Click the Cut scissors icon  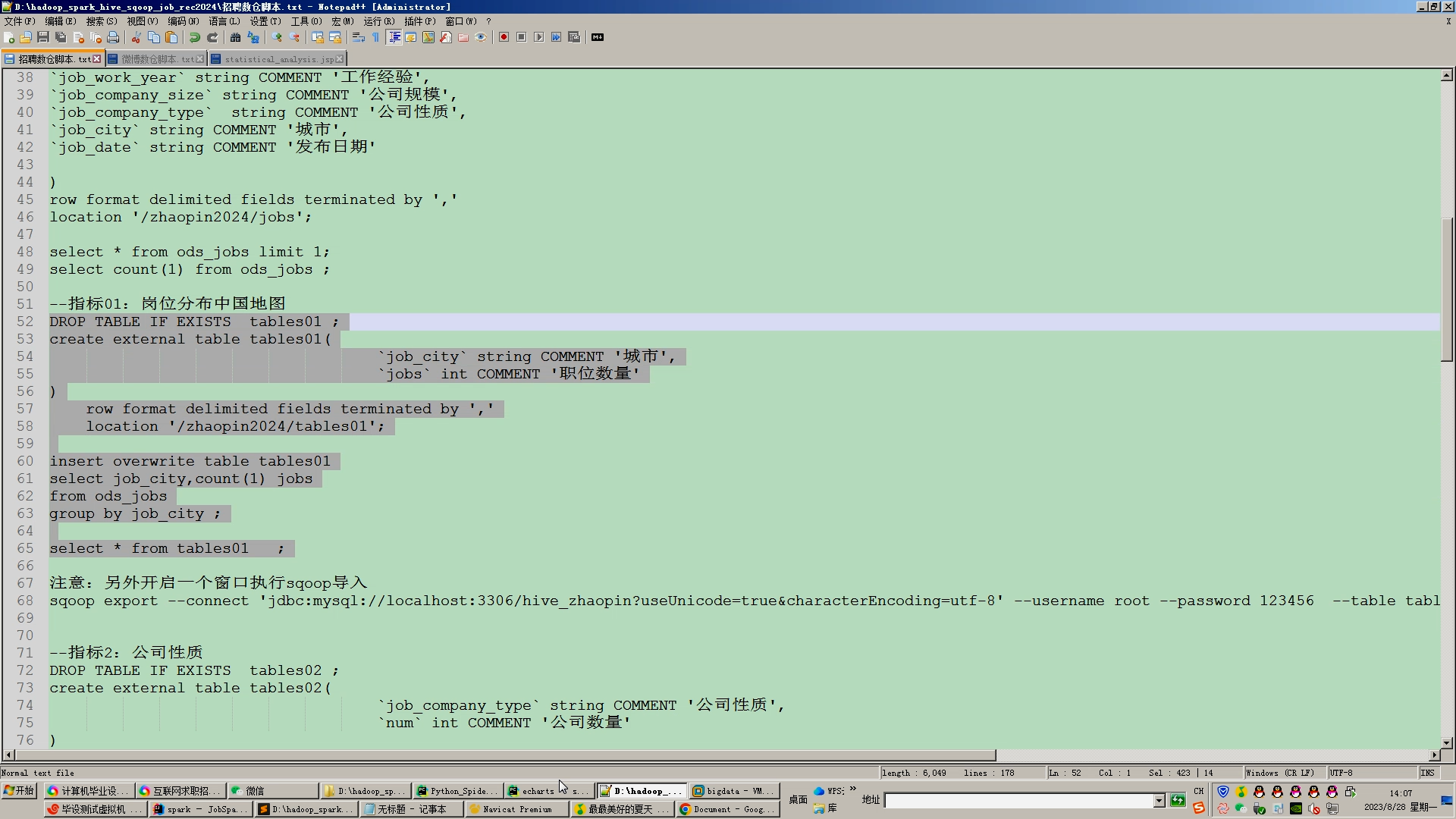(x=136, y=37)
